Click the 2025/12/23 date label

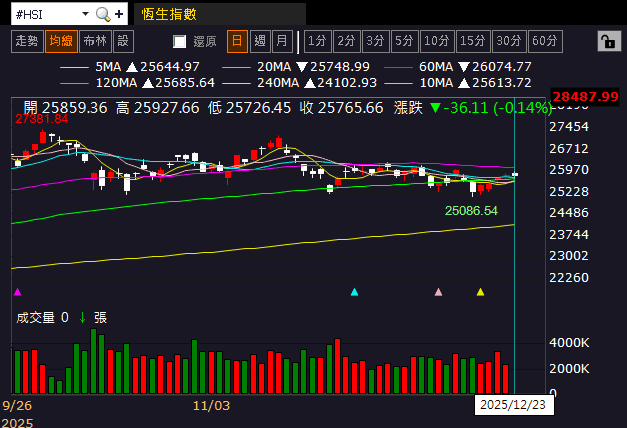pos(514,405)
